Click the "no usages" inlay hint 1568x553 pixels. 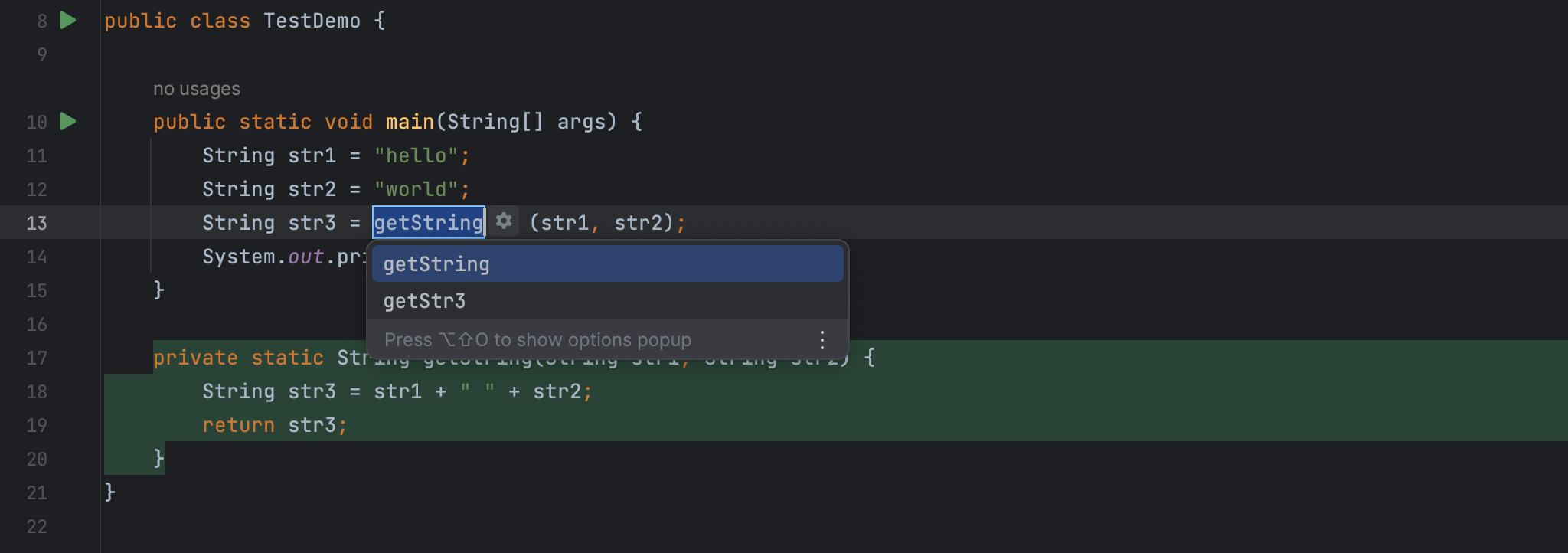click(196, 89)
